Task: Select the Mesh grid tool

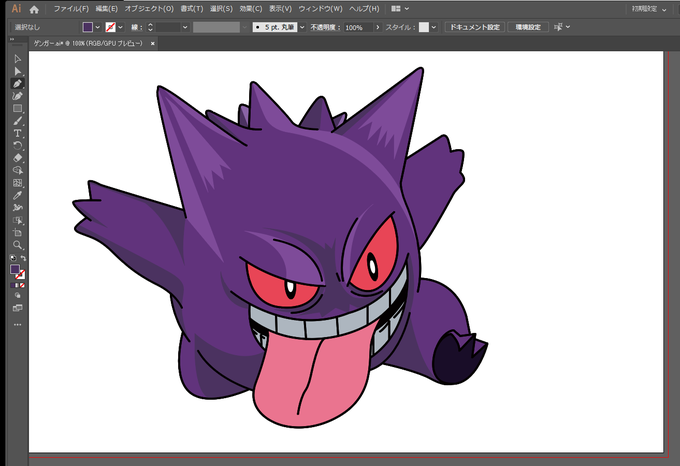Action: pos(17,183)
